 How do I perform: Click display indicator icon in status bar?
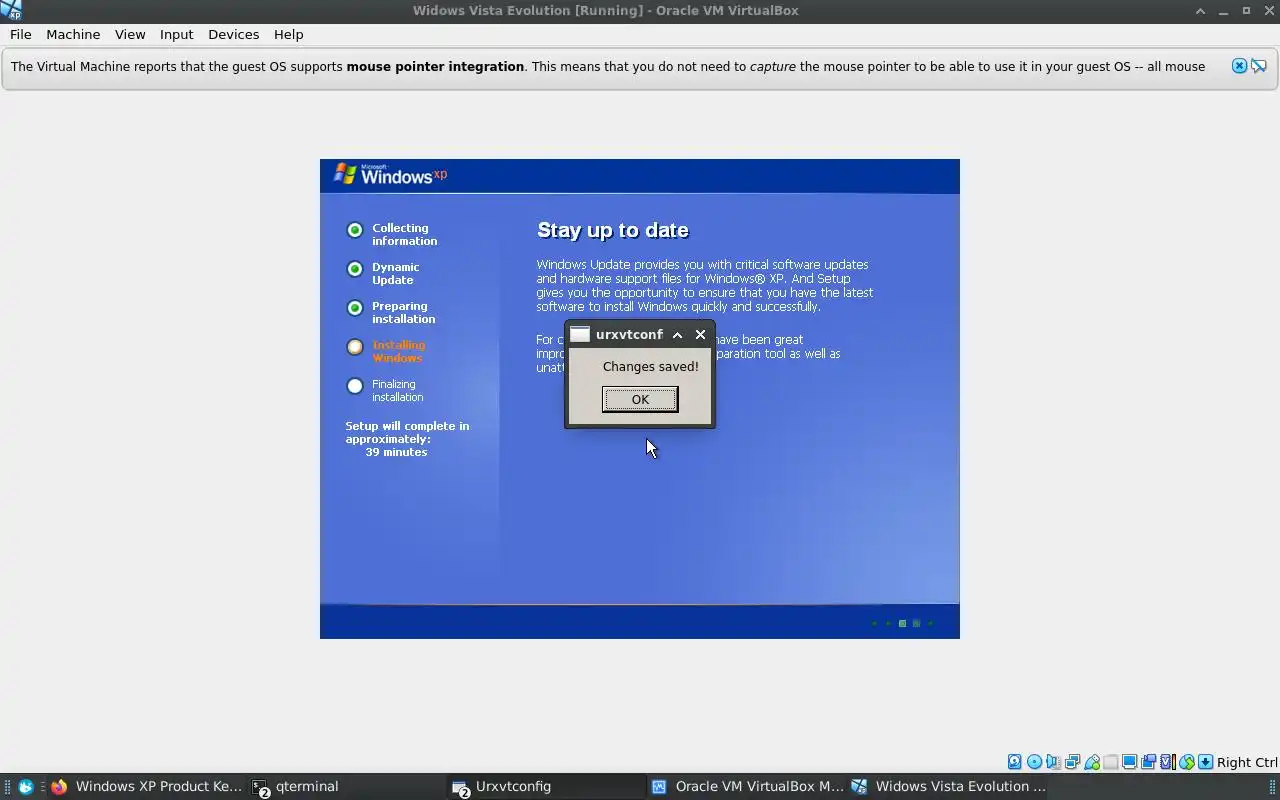1129,762
